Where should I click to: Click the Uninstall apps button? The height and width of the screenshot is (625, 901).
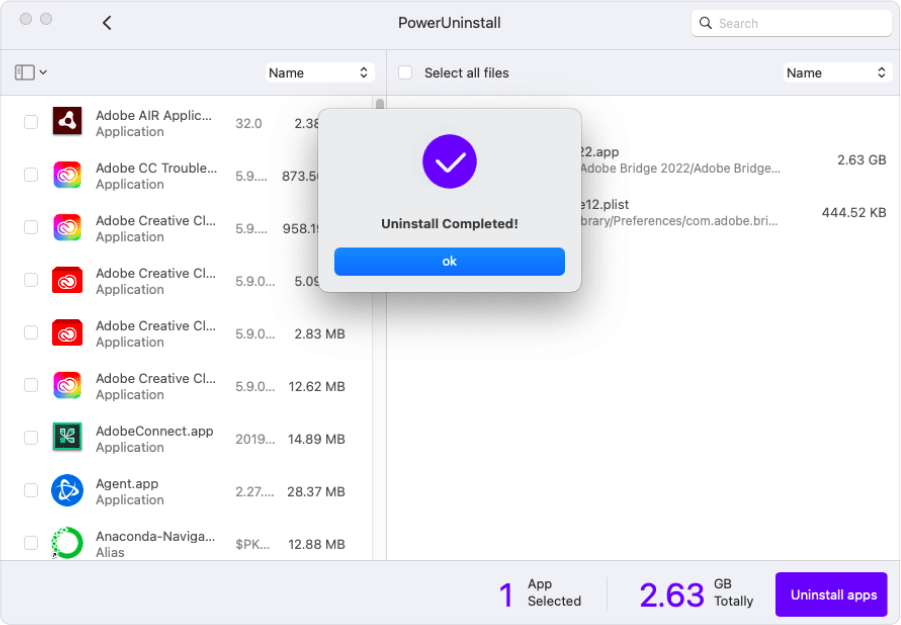click(831, 595)
